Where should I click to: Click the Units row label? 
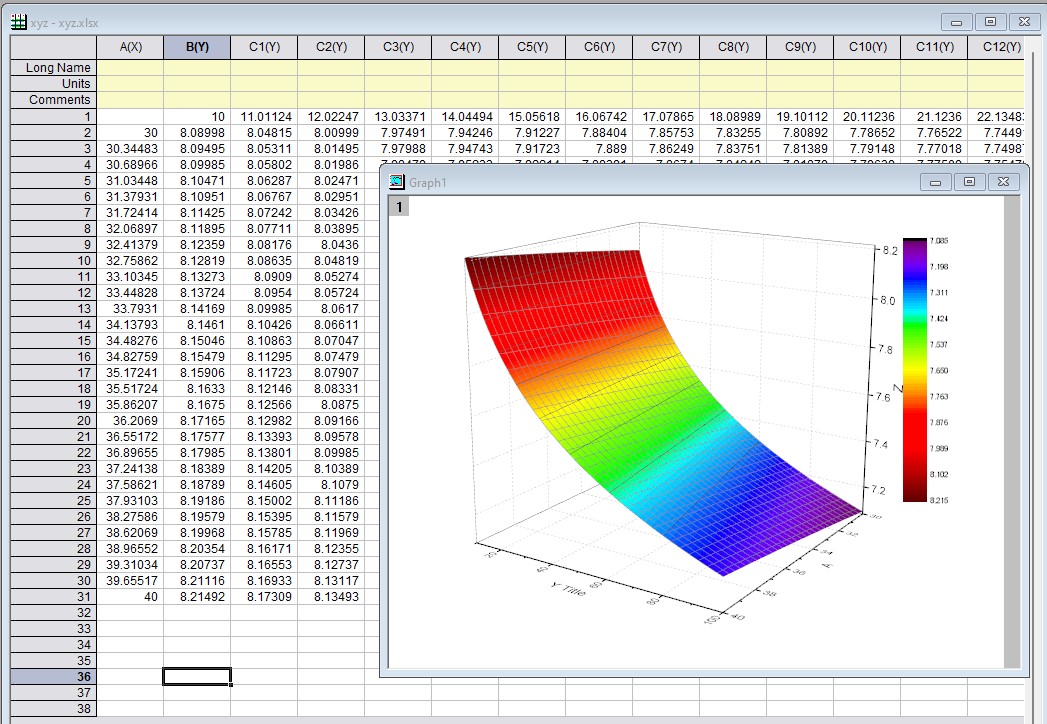(52, 82)
